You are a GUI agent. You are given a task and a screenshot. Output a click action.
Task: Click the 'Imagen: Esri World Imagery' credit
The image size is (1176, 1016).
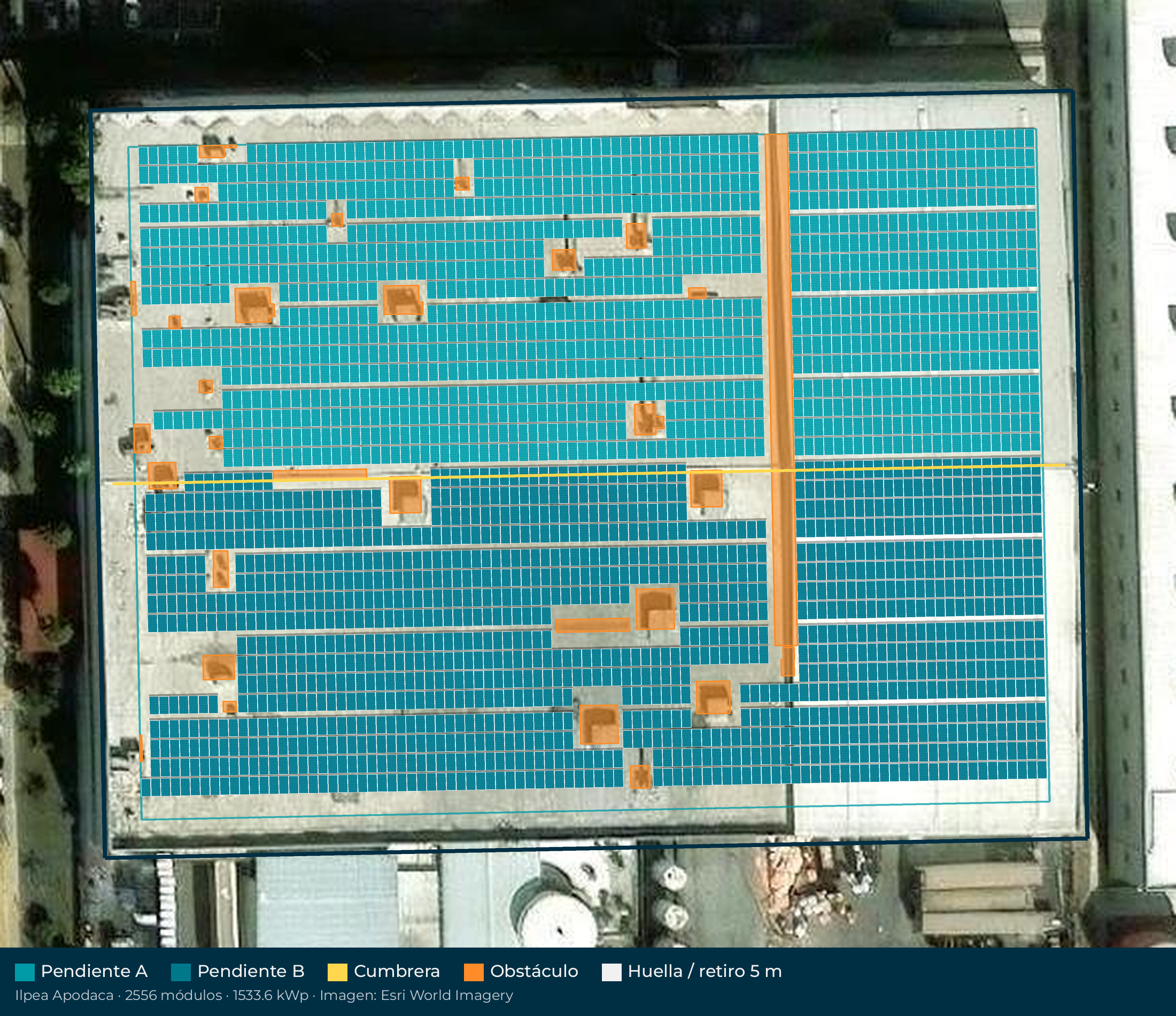pyautogui.click(x=416, y=996)
